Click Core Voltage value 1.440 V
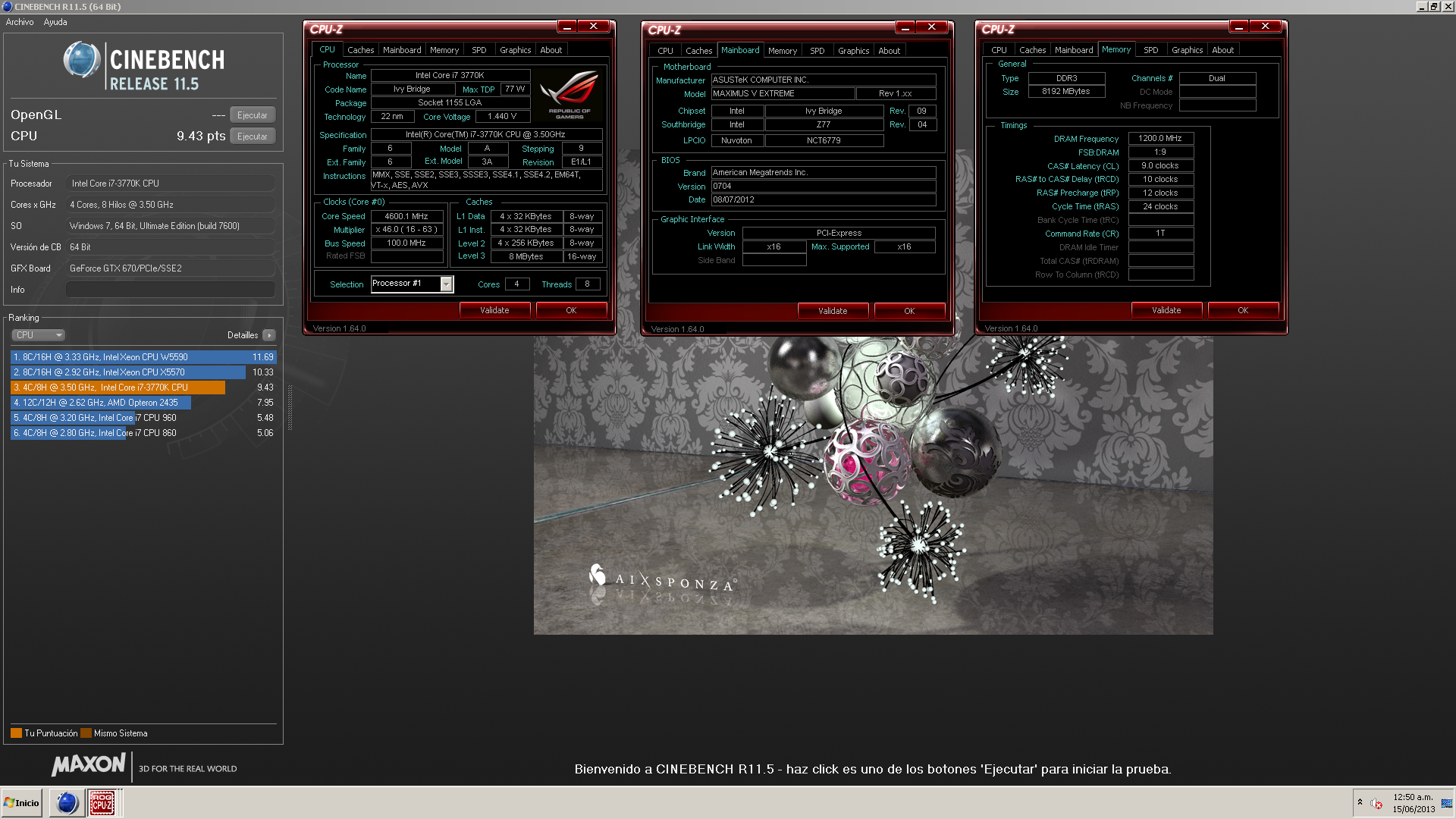The width and height of the screenshot is (1456, 819). (502, 117)
